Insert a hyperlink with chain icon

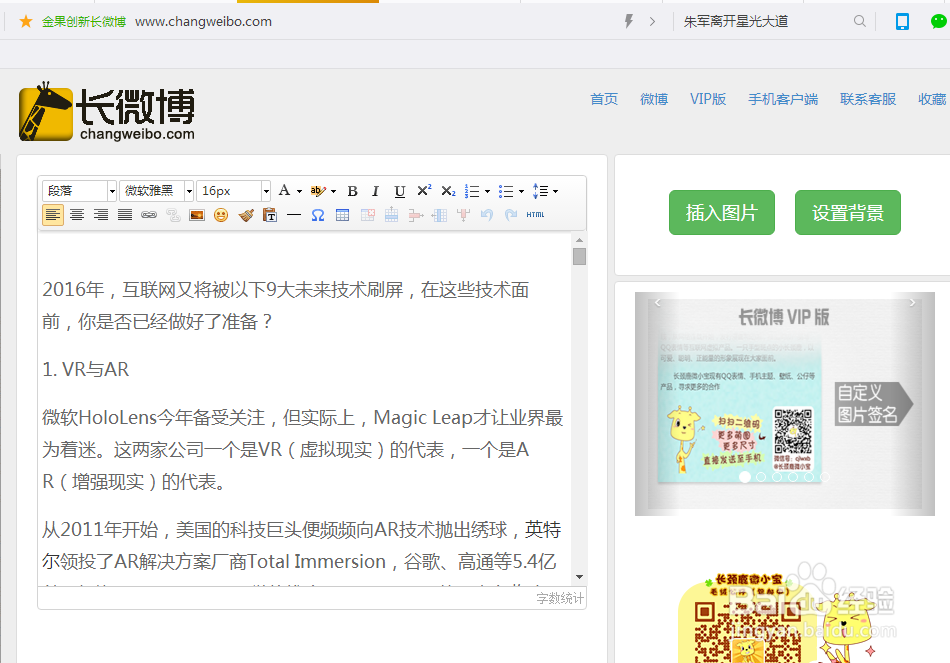[149, 215]
